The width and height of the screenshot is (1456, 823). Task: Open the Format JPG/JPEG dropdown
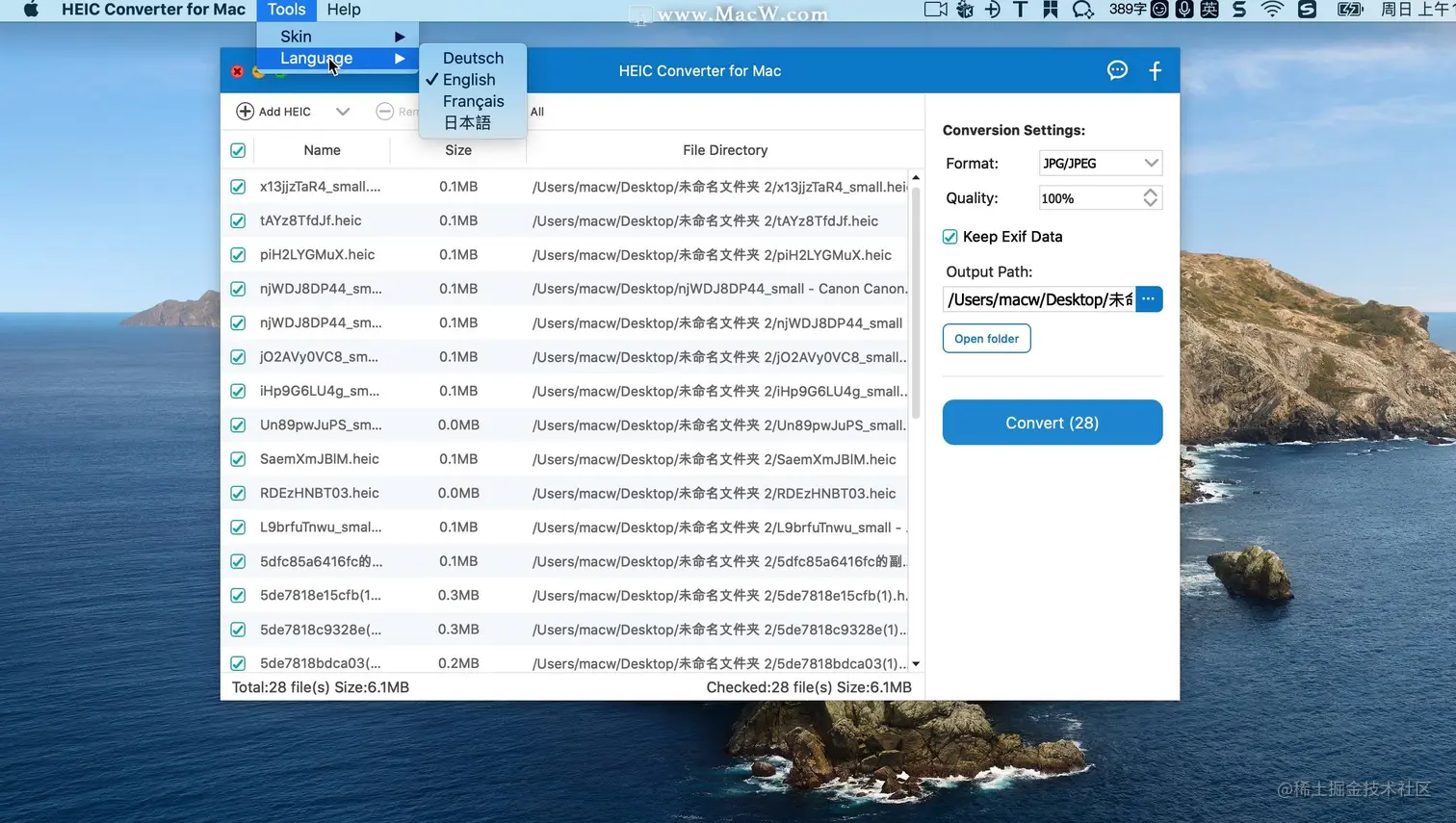click(1101, 164)
